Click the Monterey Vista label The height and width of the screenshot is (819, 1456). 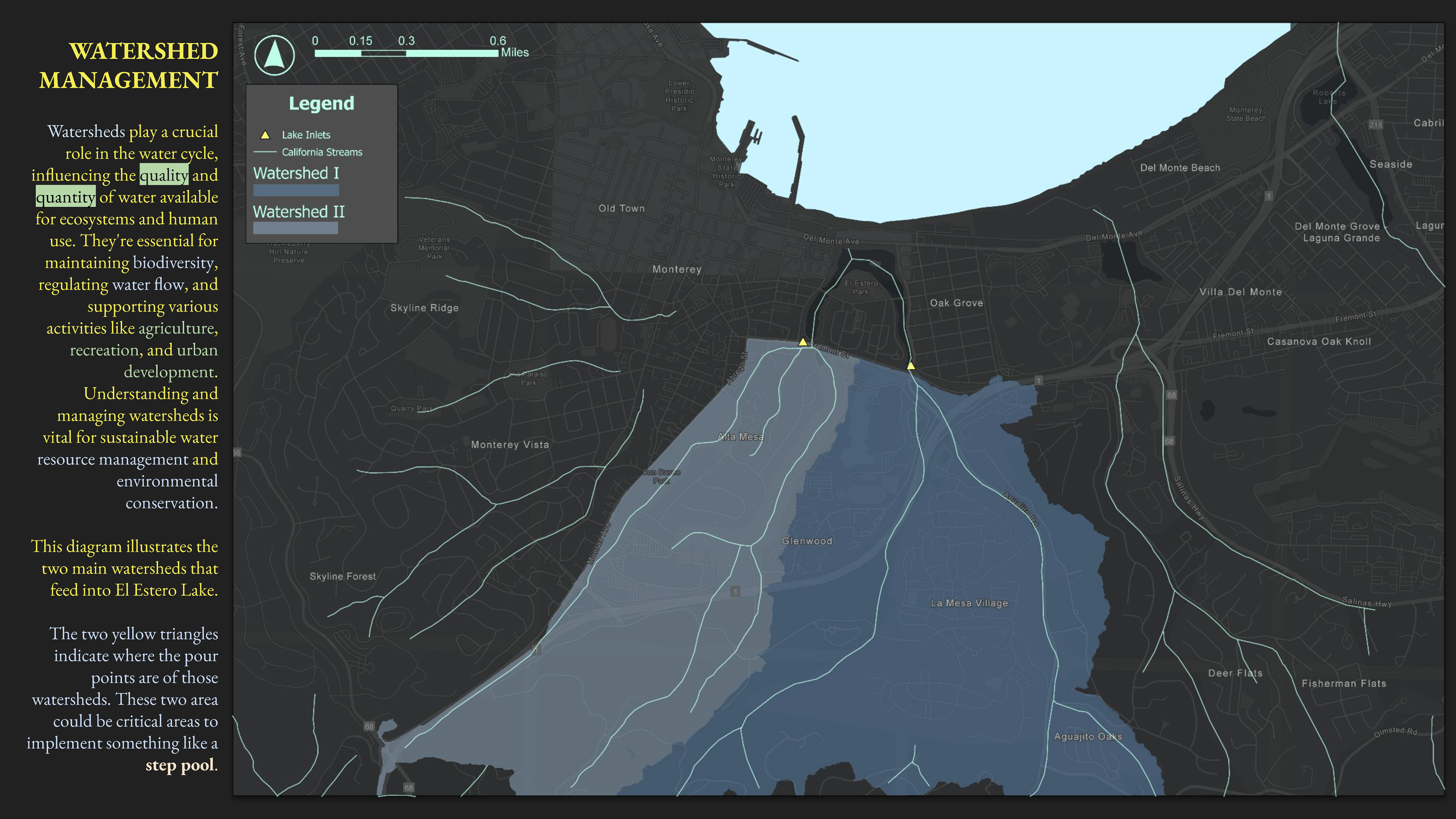(x=510, y=445)
